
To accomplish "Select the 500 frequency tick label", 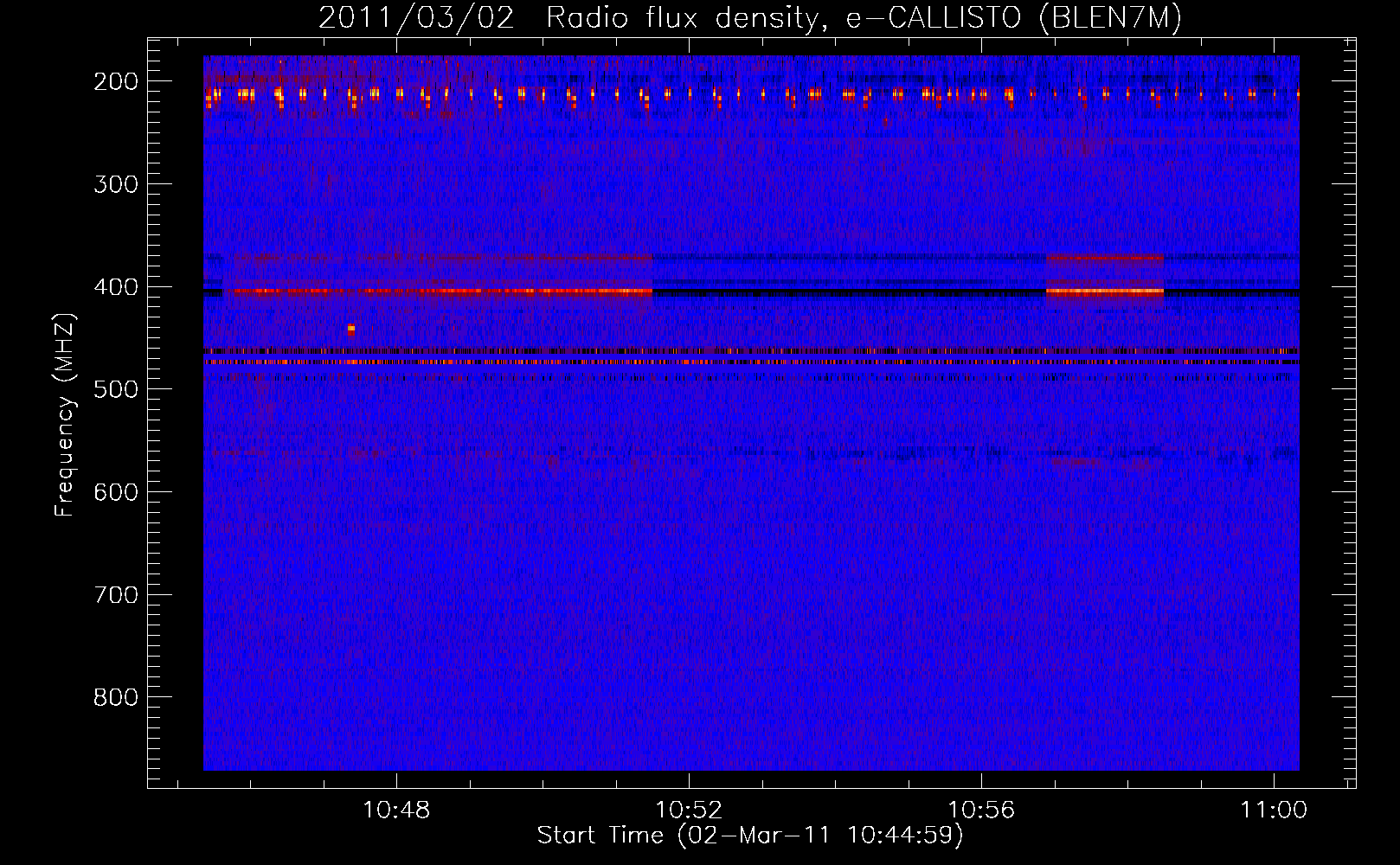I will point(116,389).
